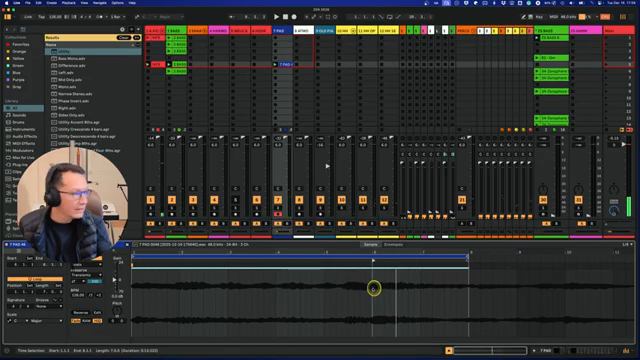Click the clip Reverse button

(x=81, y=313)
